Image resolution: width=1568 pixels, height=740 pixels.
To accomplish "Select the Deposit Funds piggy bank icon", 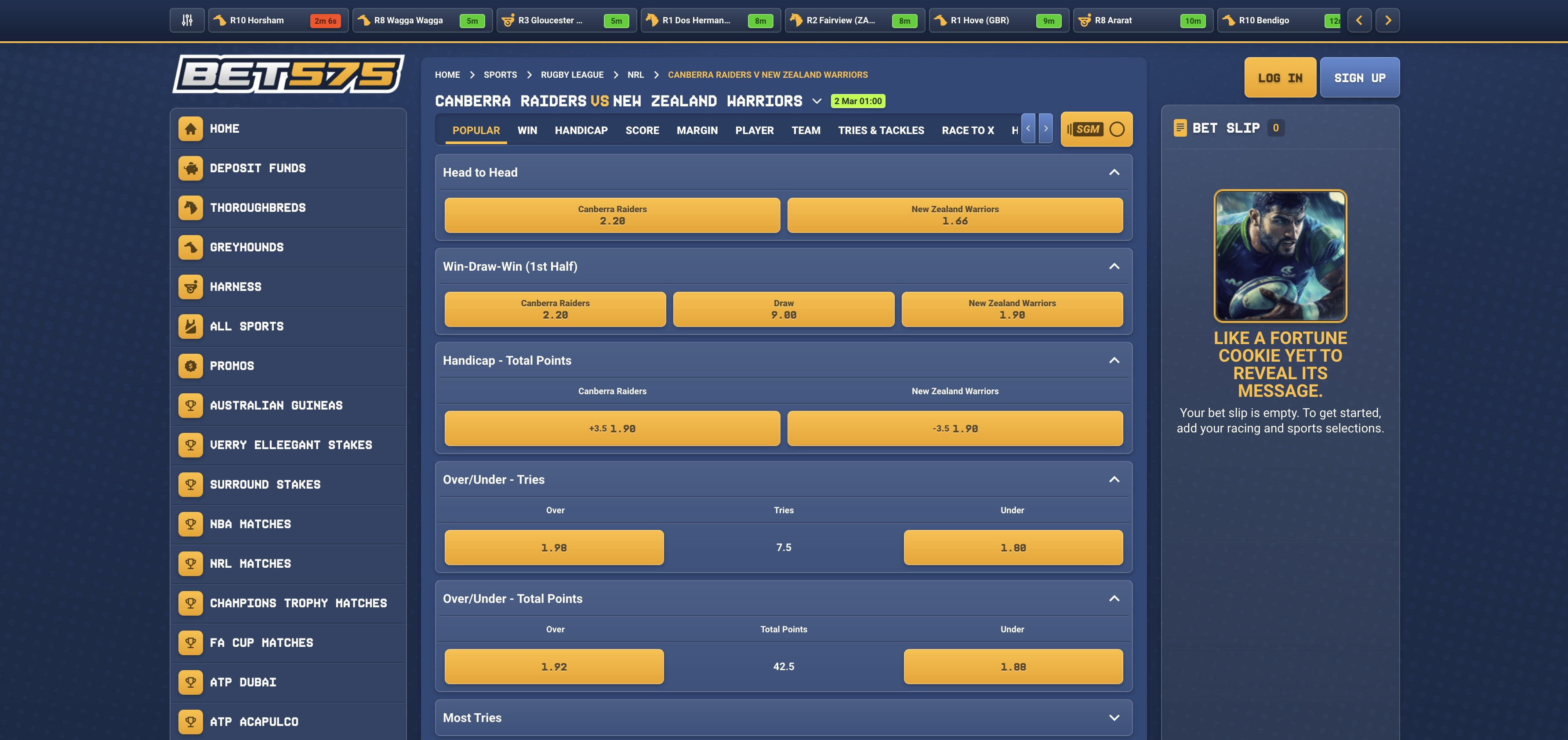I will 191,168.
